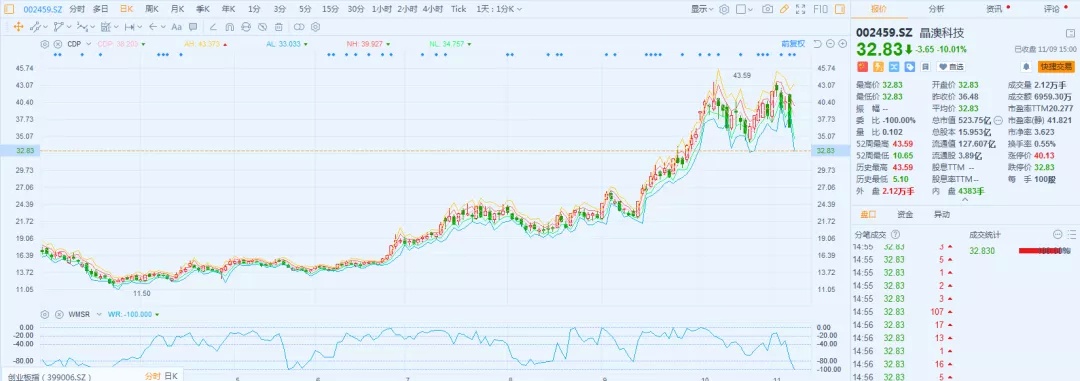Toggle right sidebar panel layout icon

tap(840, 9)
